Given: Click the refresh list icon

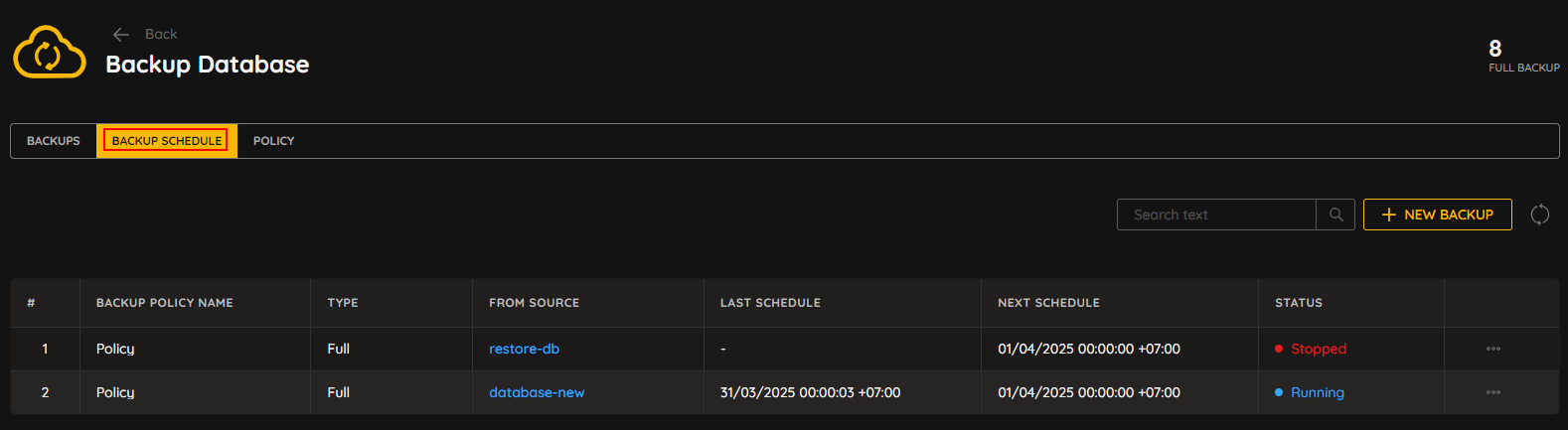Looking at the screenshot, I should click(1540, 215).
